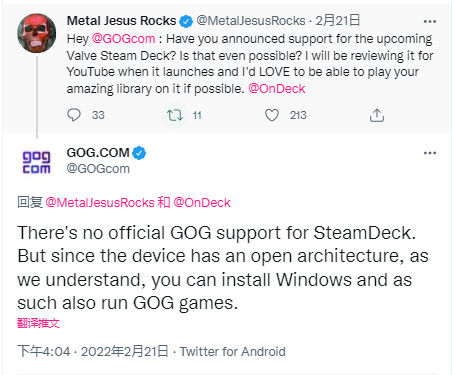Open the 2月21日 tweet date link
The width and height of the screenshot is (454, 375).
coord(338,21)
